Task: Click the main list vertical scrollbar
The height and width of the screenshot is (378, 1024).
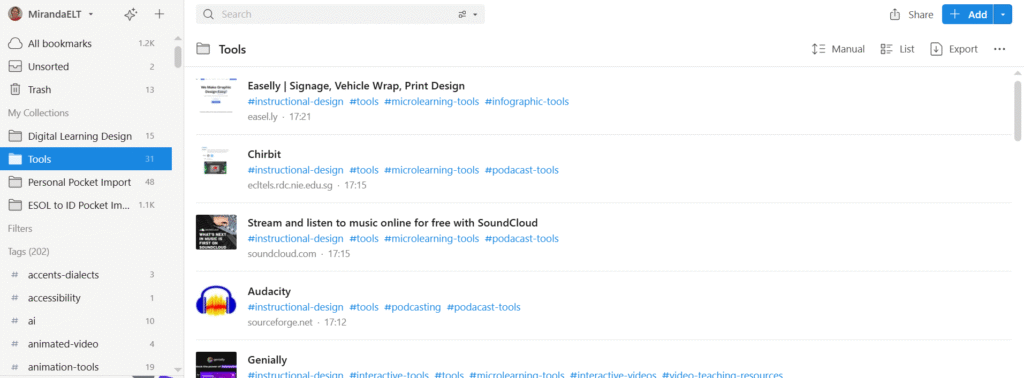Action: 1017,110
